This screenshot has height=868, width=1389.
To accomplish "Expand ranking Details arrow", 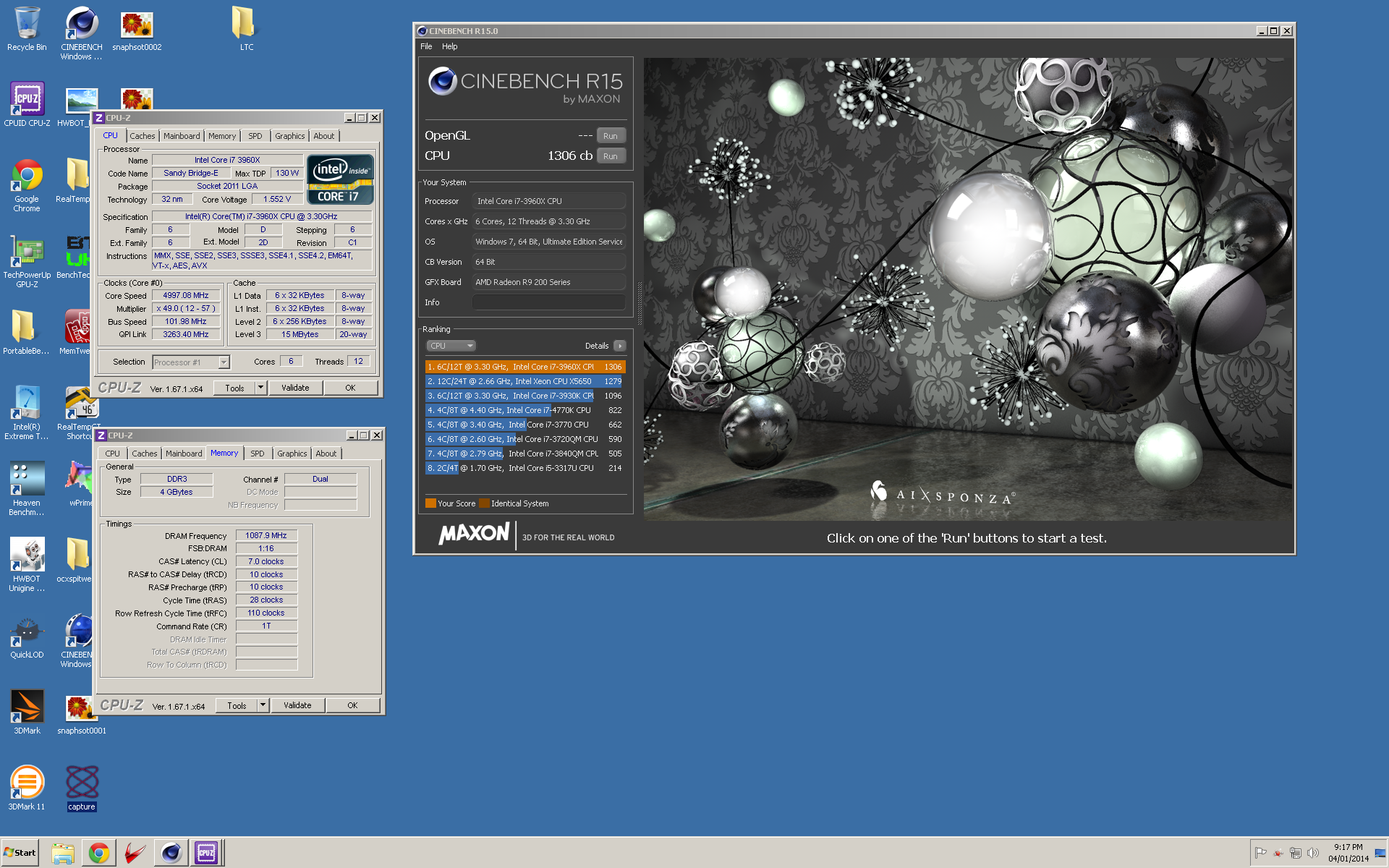I will (x=620, y=346).
